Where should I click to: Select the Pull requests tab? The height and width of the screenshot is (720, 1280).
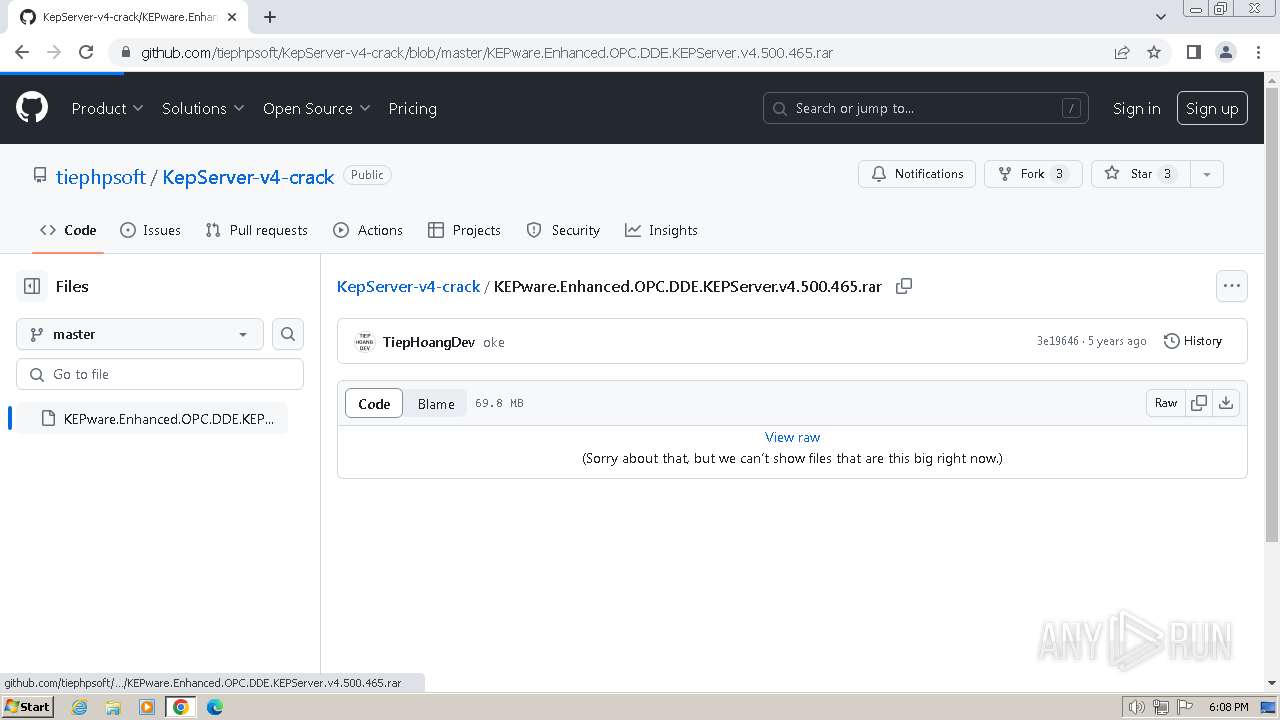click(x=256, y=230)
